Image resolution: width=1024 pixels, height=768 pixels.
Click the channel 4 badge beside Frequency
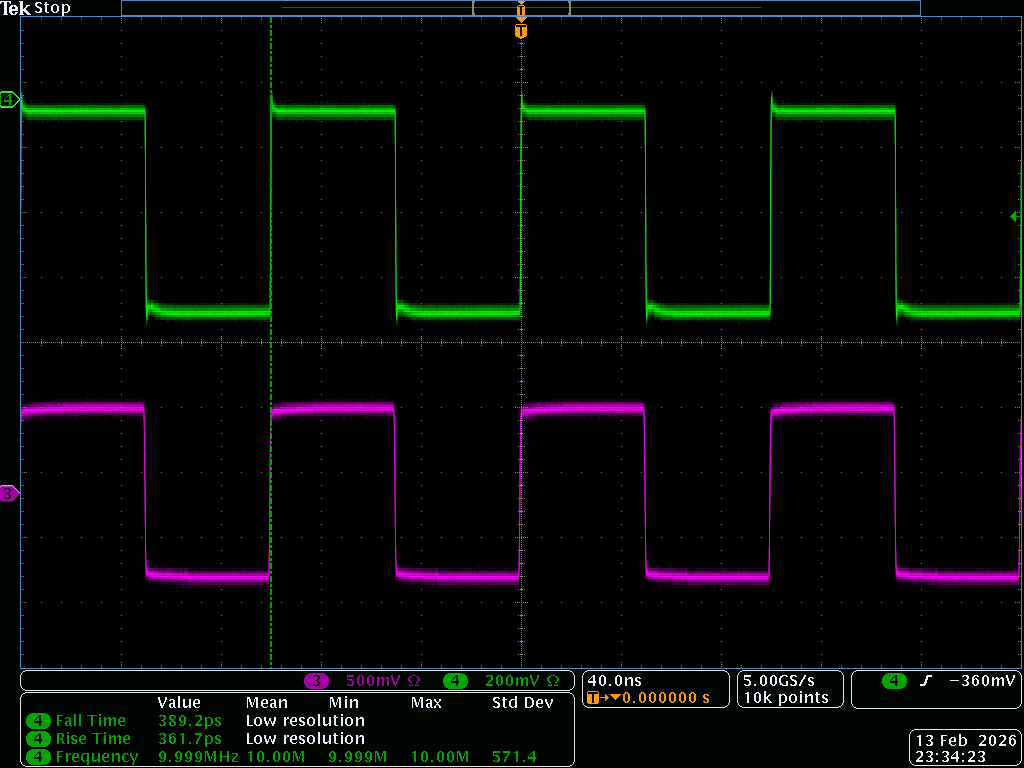(39, 756)
